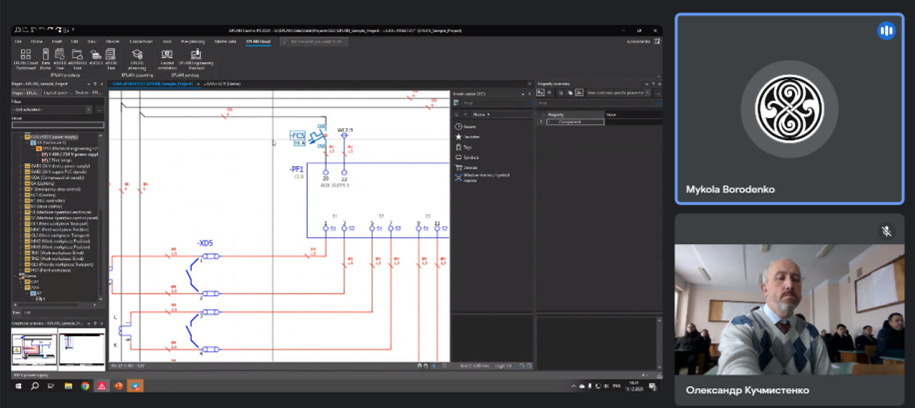Click the Insert center Find field

(x=495, y=103)
